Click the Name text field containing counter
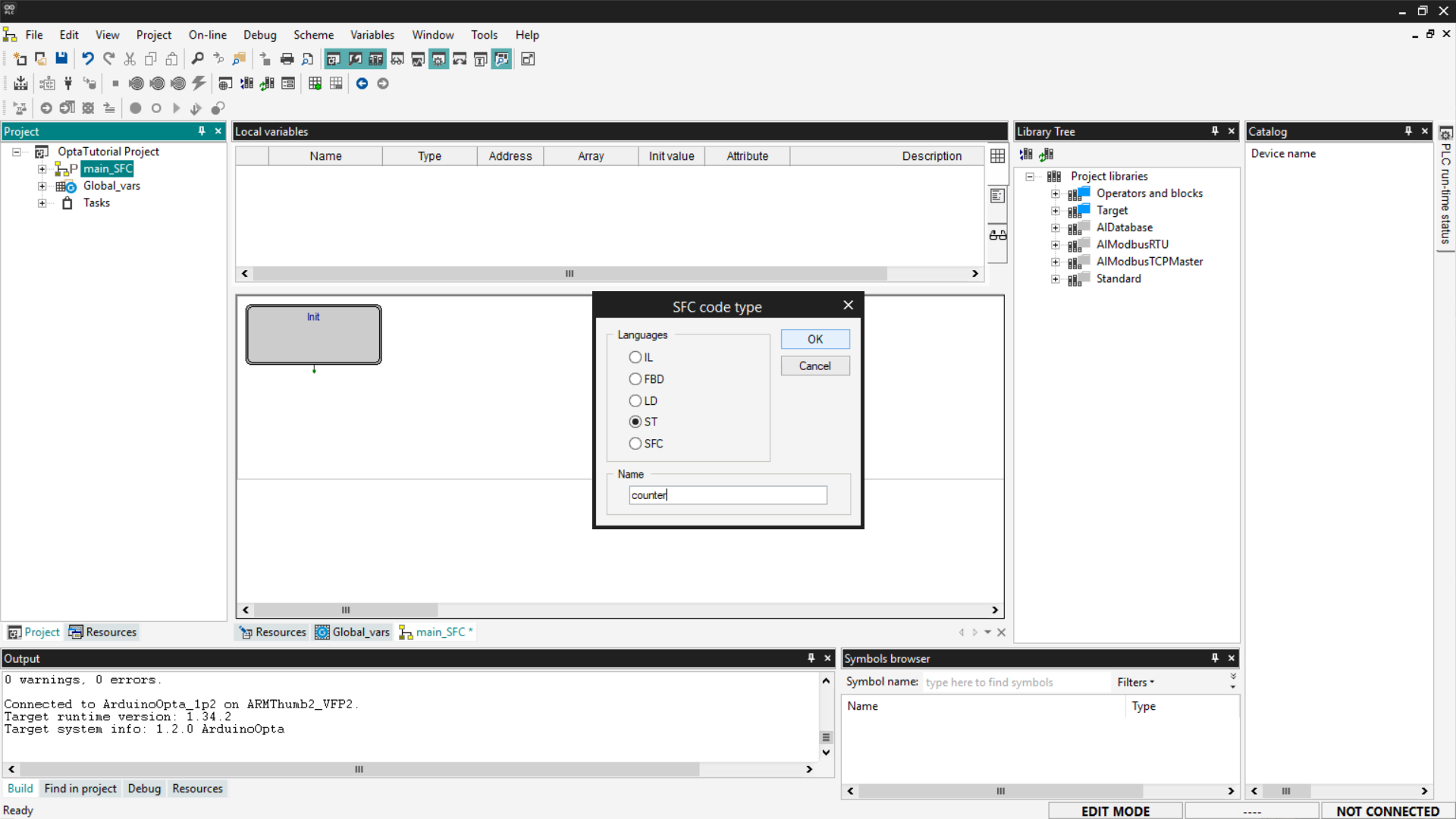The image size is (1456, 819). pos(727,495)
